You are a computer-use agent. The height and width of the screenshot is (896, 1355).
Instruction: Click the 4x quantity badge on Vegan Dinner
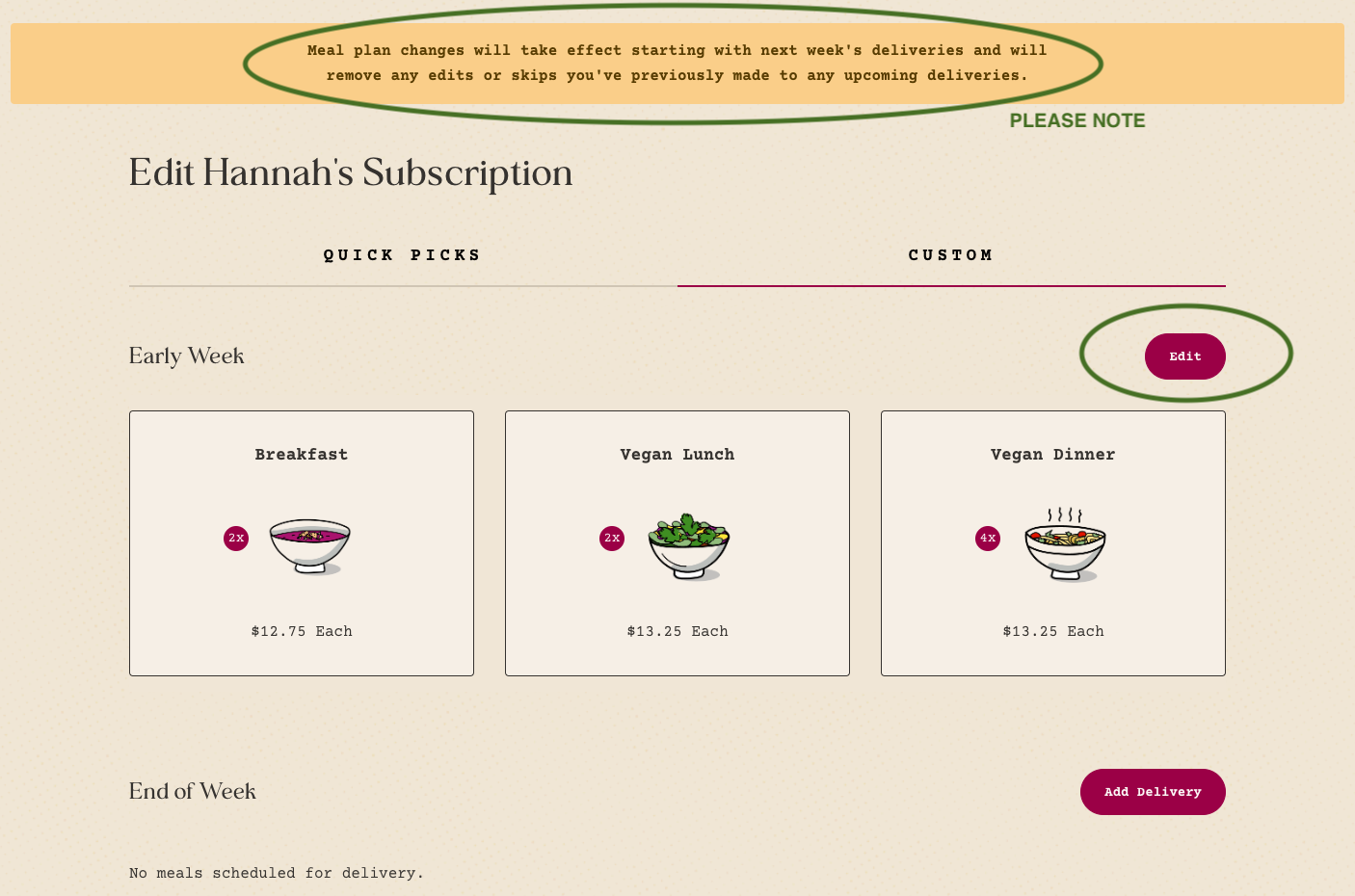click(x=988, y=539)
